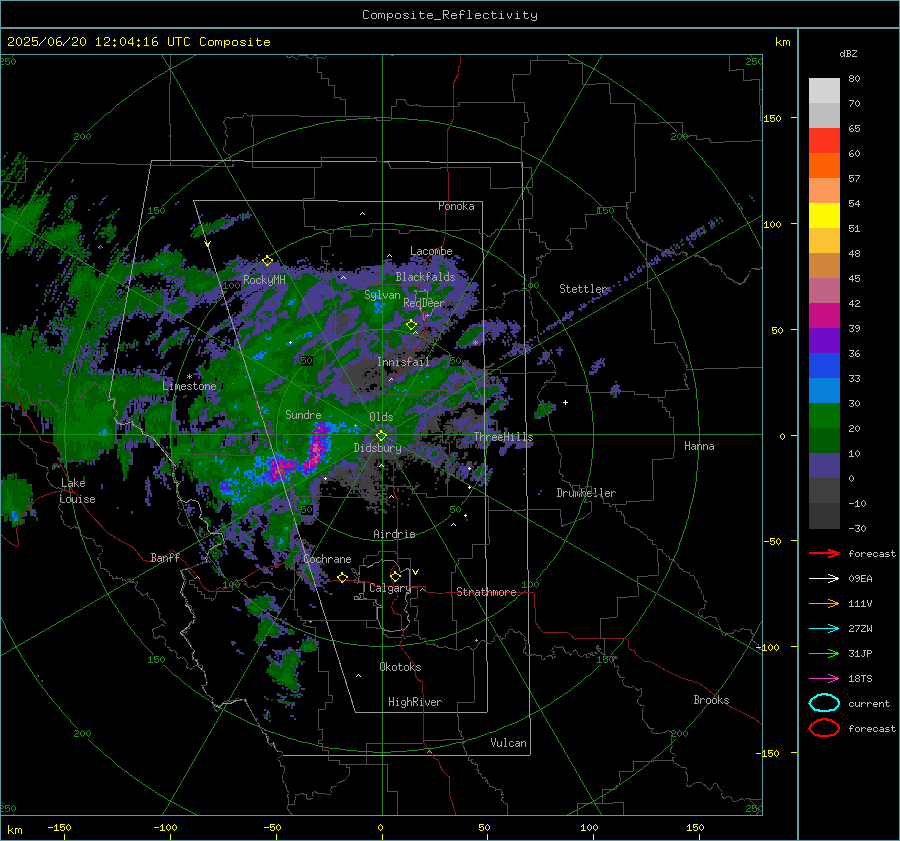Screen dimensions: 900x841
Task: Click the Calgary city label
Action: coord(390,588)
